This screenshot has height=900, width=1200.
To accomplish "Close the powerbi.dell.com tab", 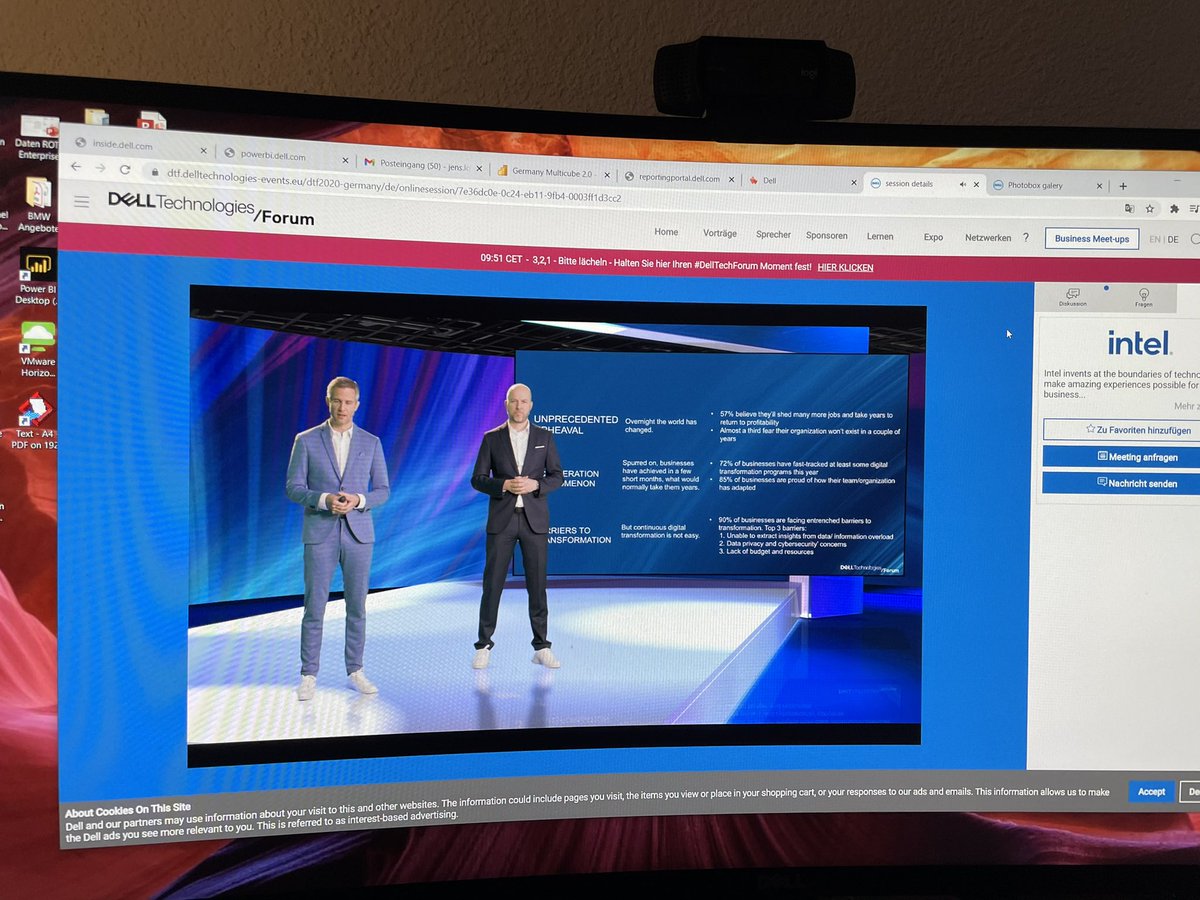I will point(346,159).
